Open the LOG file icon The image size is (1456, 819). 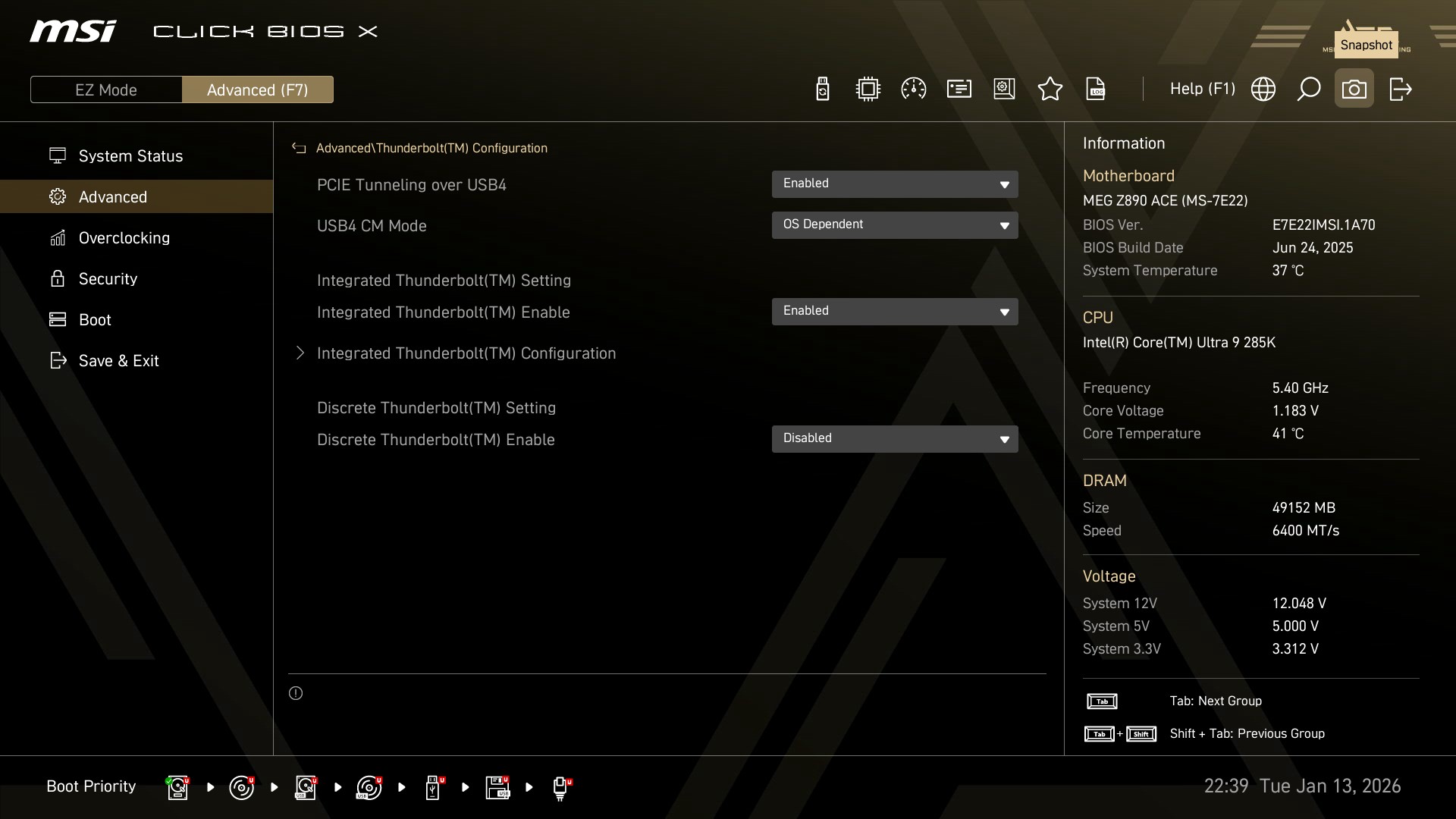(x=1096, y=89)
